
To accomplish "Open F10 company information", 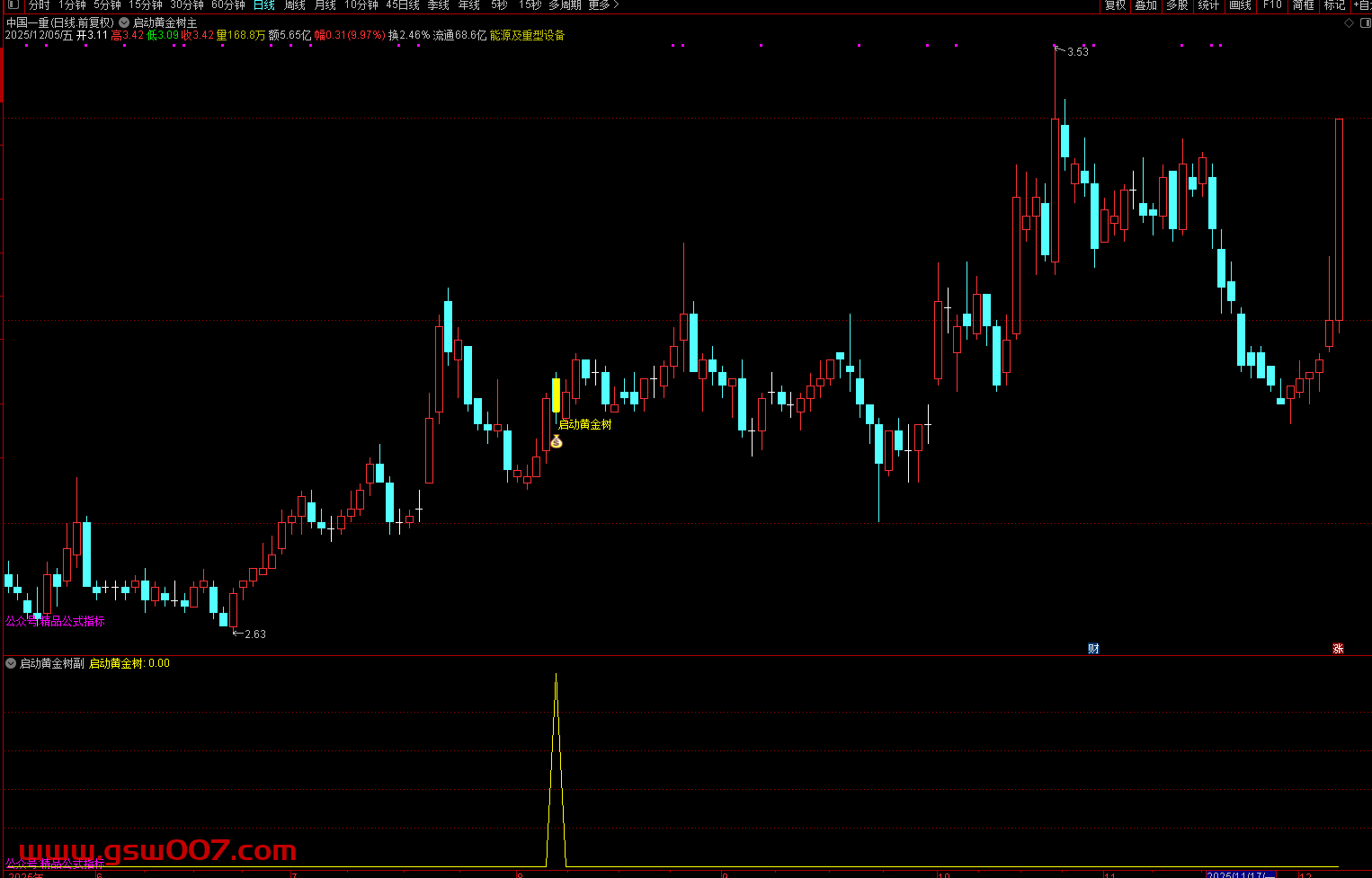I will coord(1272,5).
